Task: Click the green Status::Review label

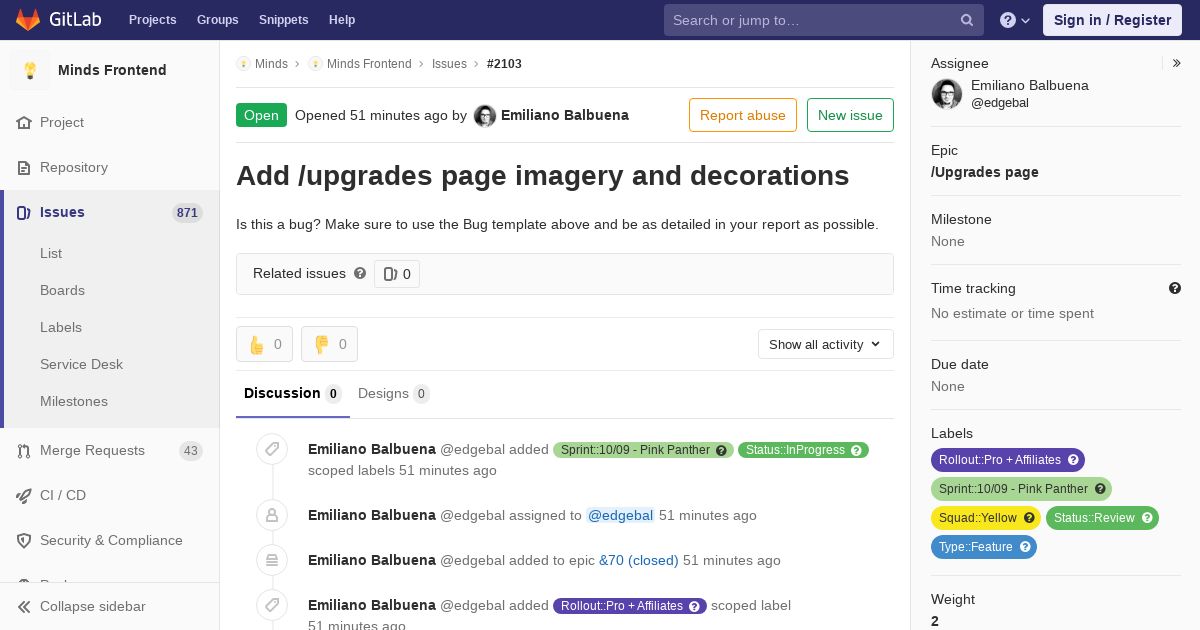Action: pos(1102,518)
